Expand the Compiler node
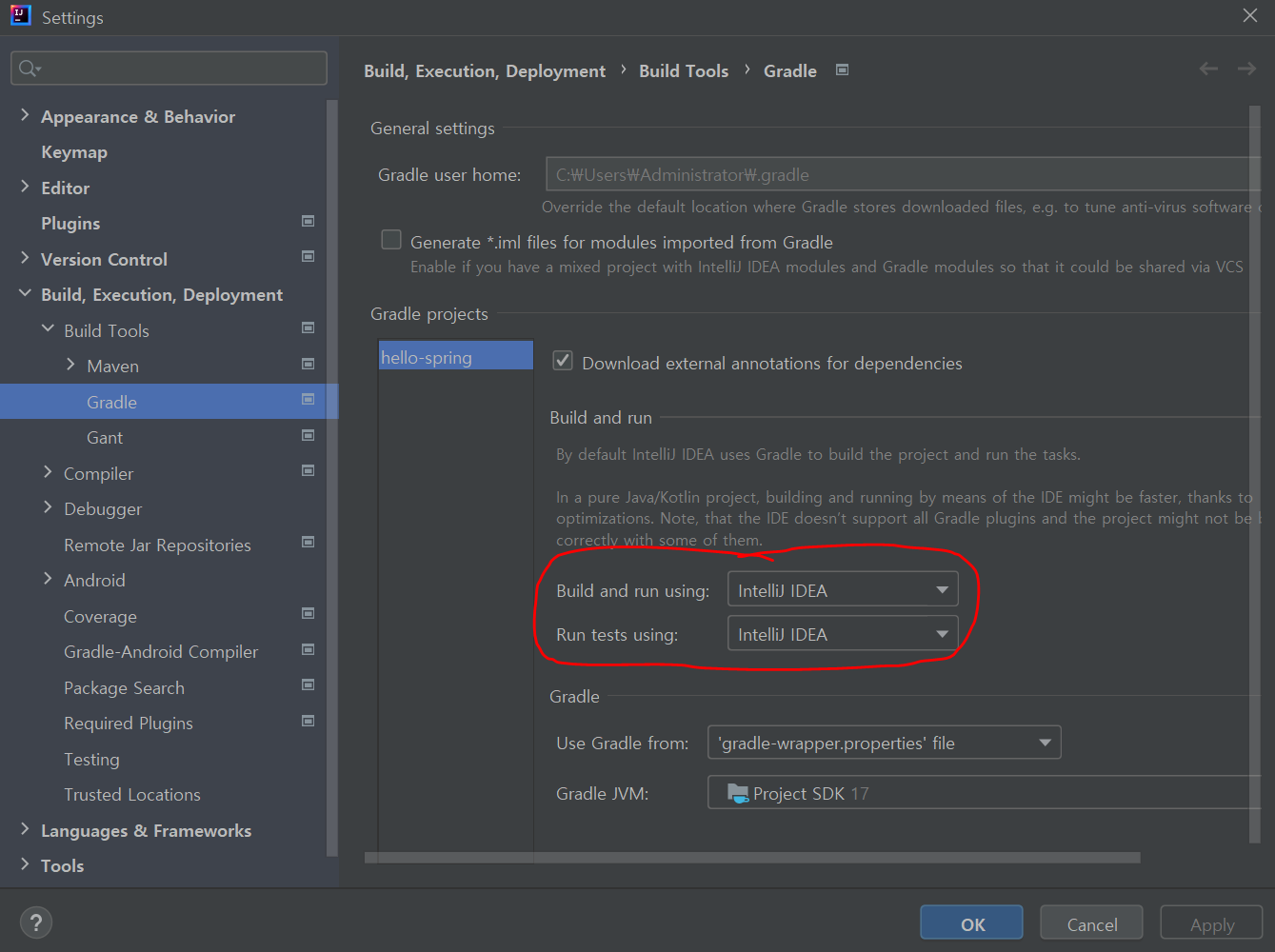Image resolution: width=1275 pixels, height=952 pixels. point(48,471)
